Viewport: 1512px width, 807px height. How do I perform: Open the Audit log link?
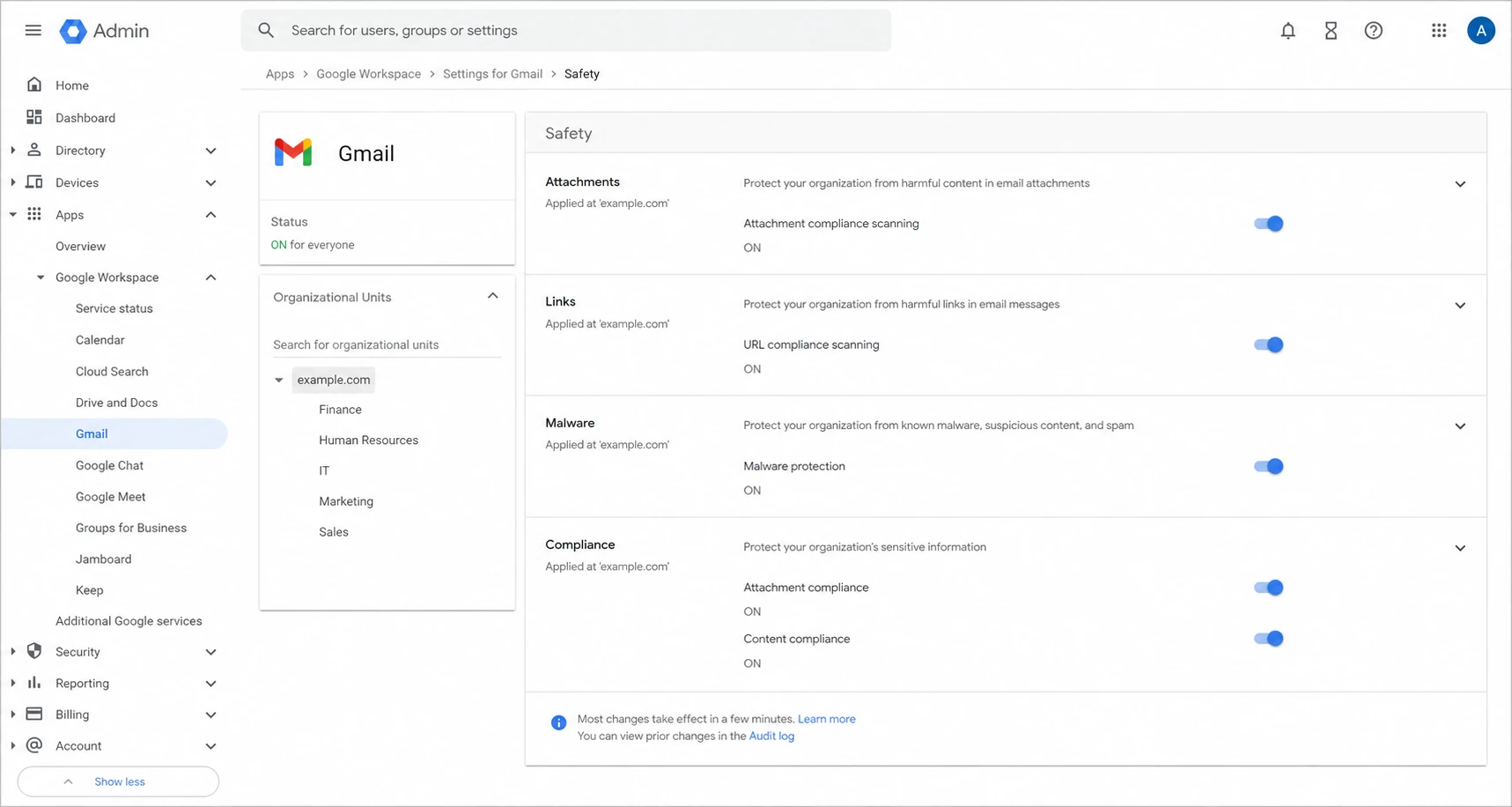point(771,737)
